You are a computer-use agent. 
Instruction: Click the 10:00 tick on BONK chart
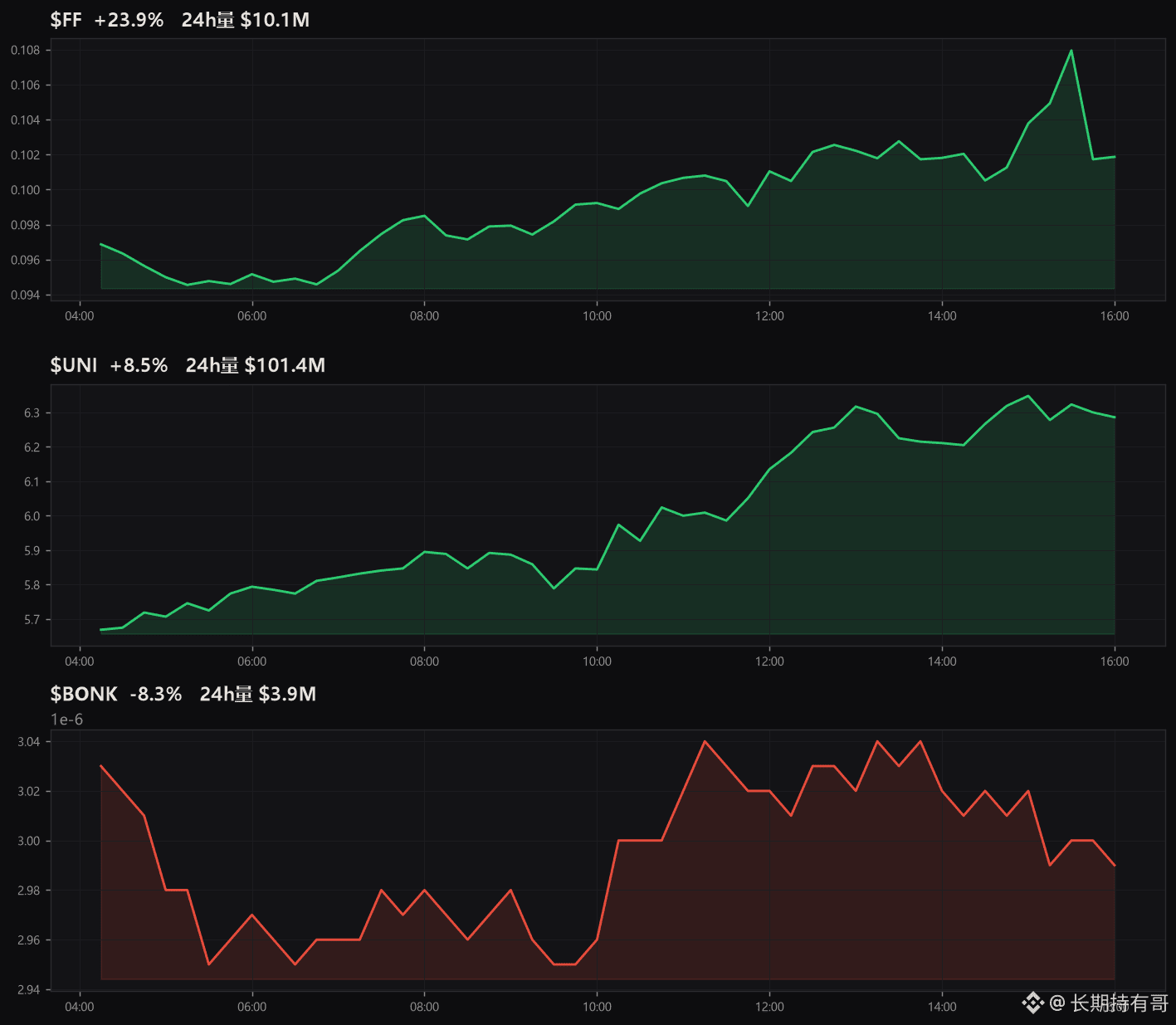[x=597, y=1007]
